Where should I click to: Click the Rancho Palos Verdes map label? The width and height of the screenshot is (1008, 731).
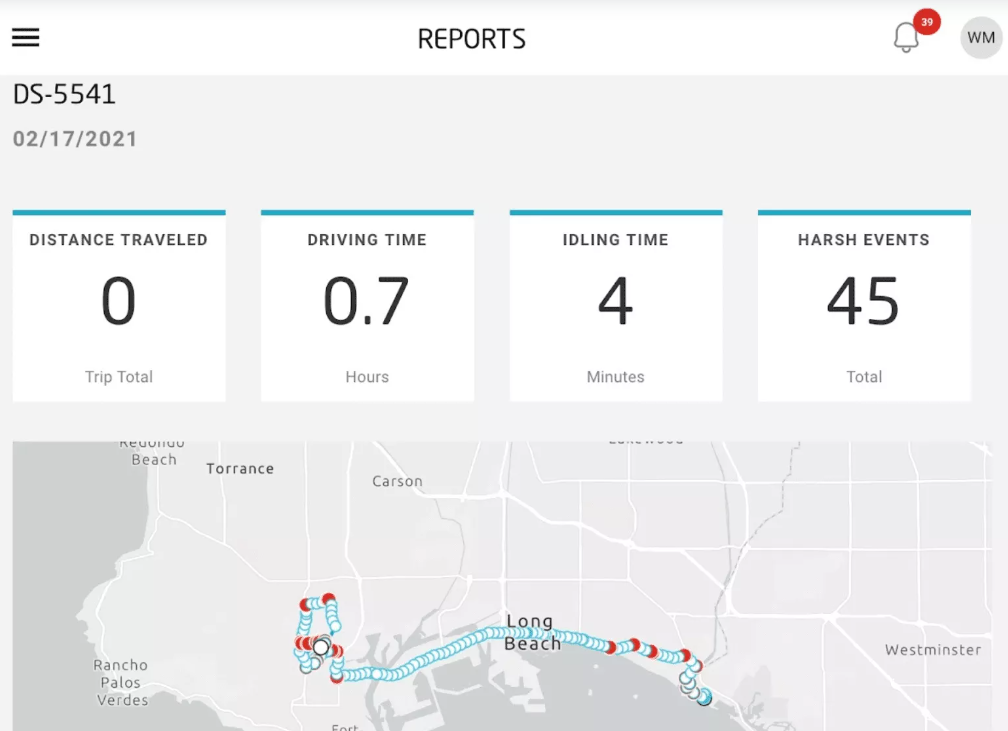121,682
